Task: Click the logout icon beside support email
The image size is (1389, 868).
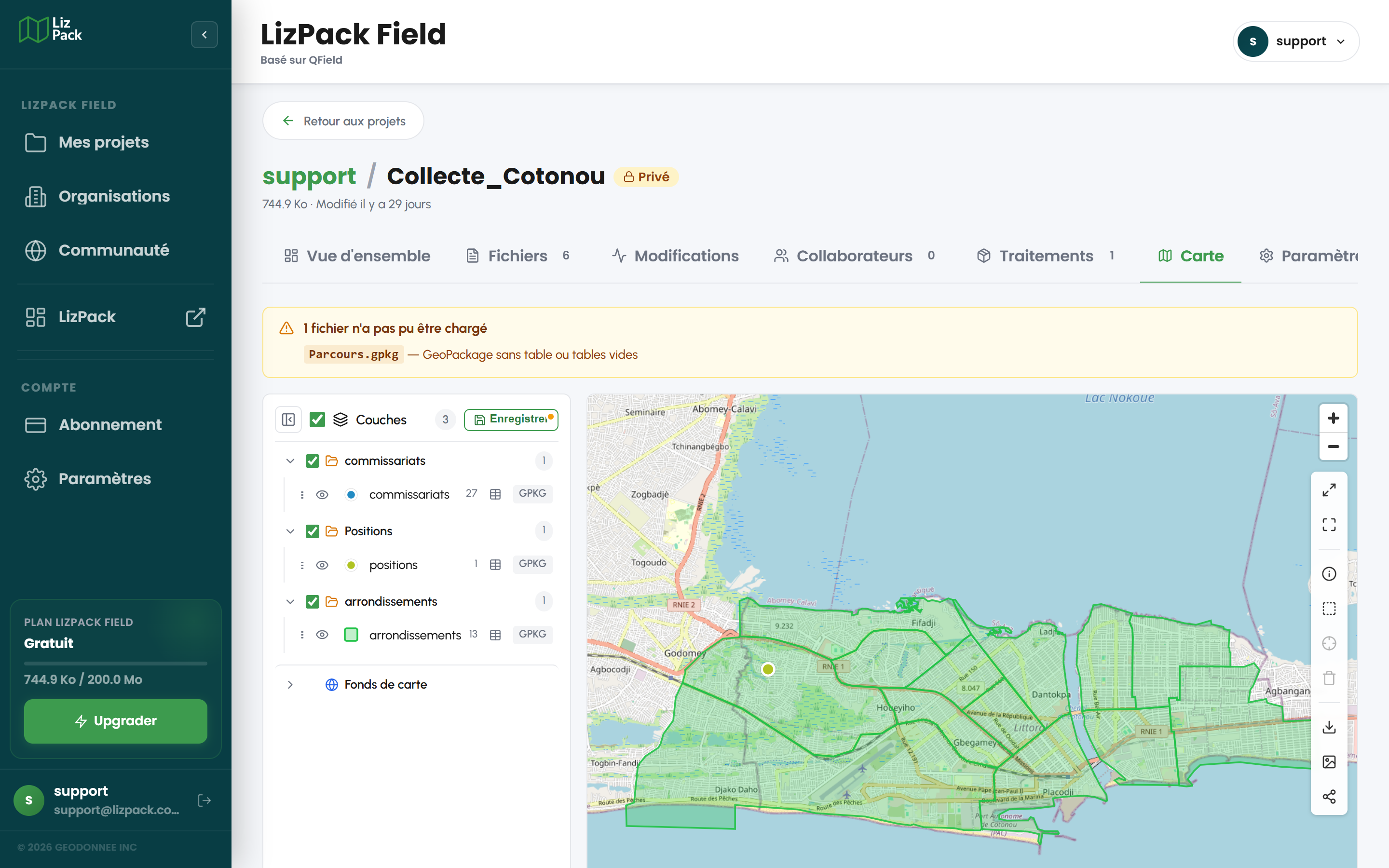Action: click(x=204, y=800)
